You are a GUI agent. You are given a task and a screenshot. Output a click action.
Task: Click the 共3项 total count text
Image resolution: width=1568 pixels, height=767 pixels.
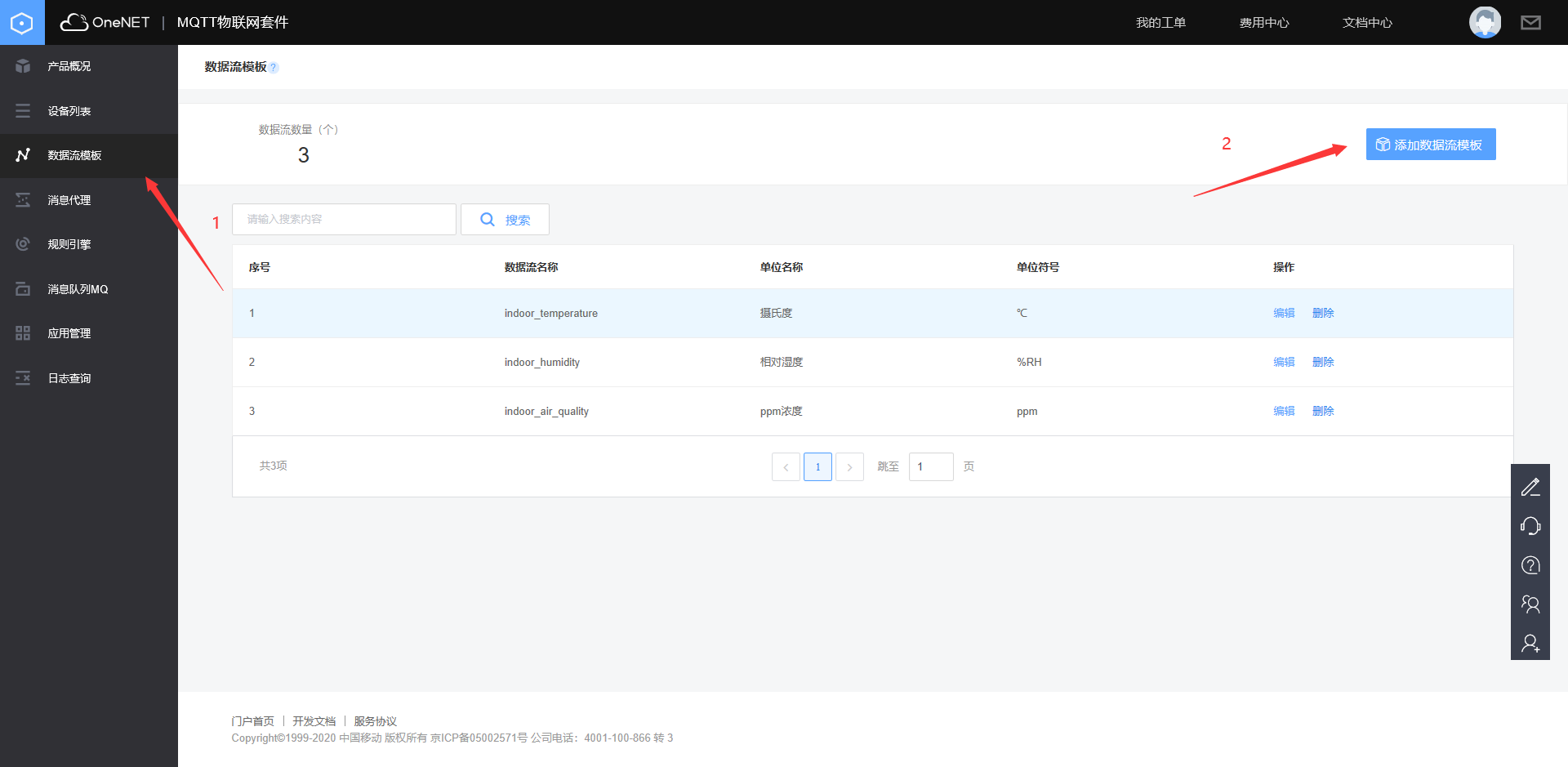[274, 466]
